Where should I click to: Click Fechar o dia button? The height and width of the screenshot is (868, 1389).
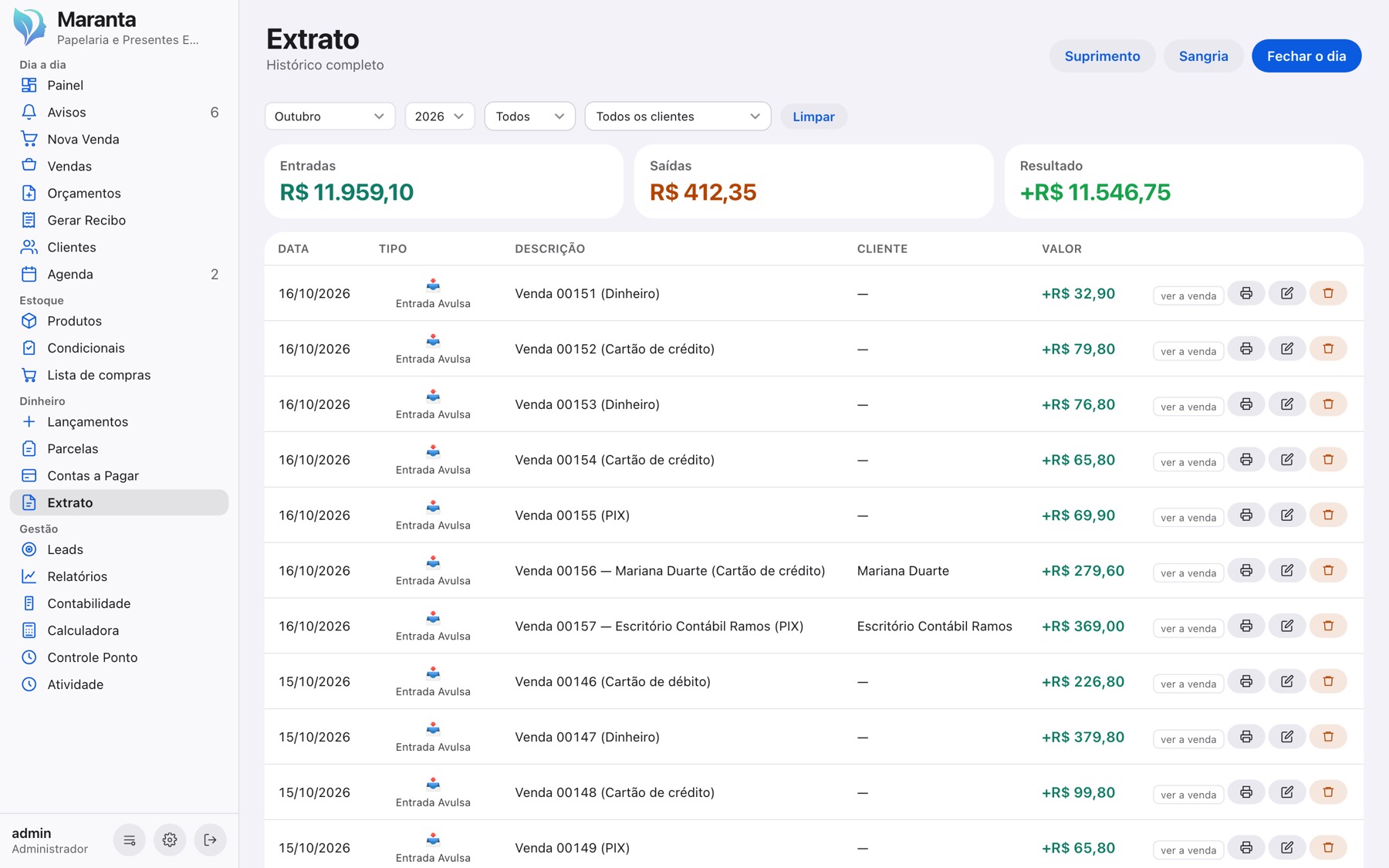(x=1306, y=56)
